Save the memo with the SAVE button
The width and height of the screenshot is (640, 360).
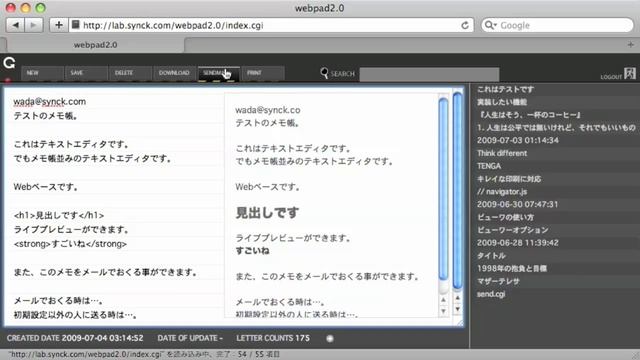[86, 73]
